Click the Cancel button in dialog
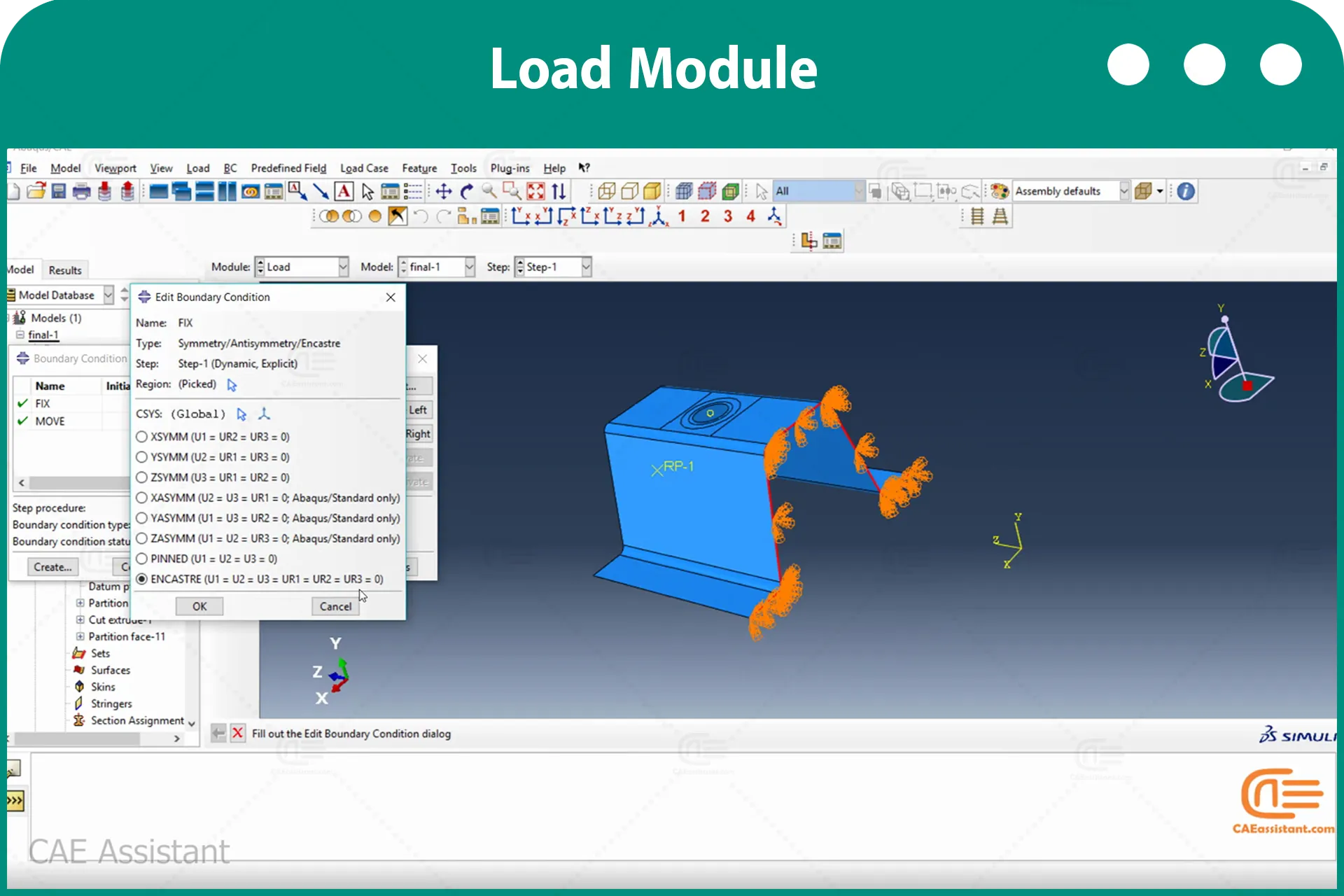 [x=335, y=606]
